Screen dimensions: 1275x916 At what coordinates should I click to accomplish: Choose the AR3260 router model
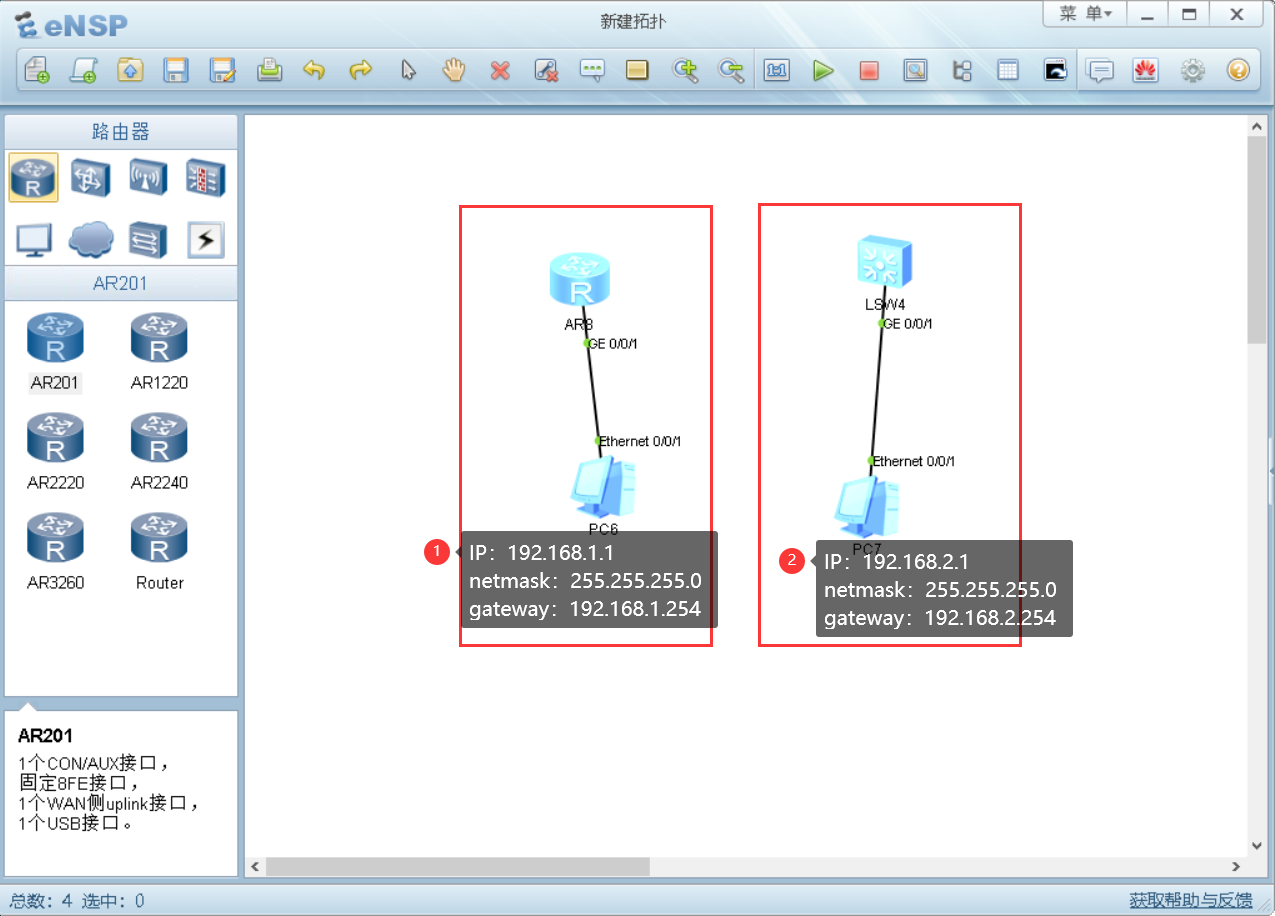click(55, 551)
